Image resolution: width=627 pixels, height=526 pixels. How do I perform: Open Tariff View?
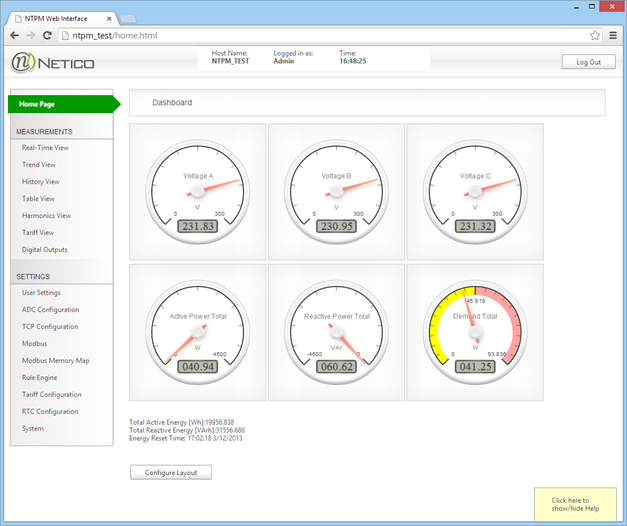(38, 232)
